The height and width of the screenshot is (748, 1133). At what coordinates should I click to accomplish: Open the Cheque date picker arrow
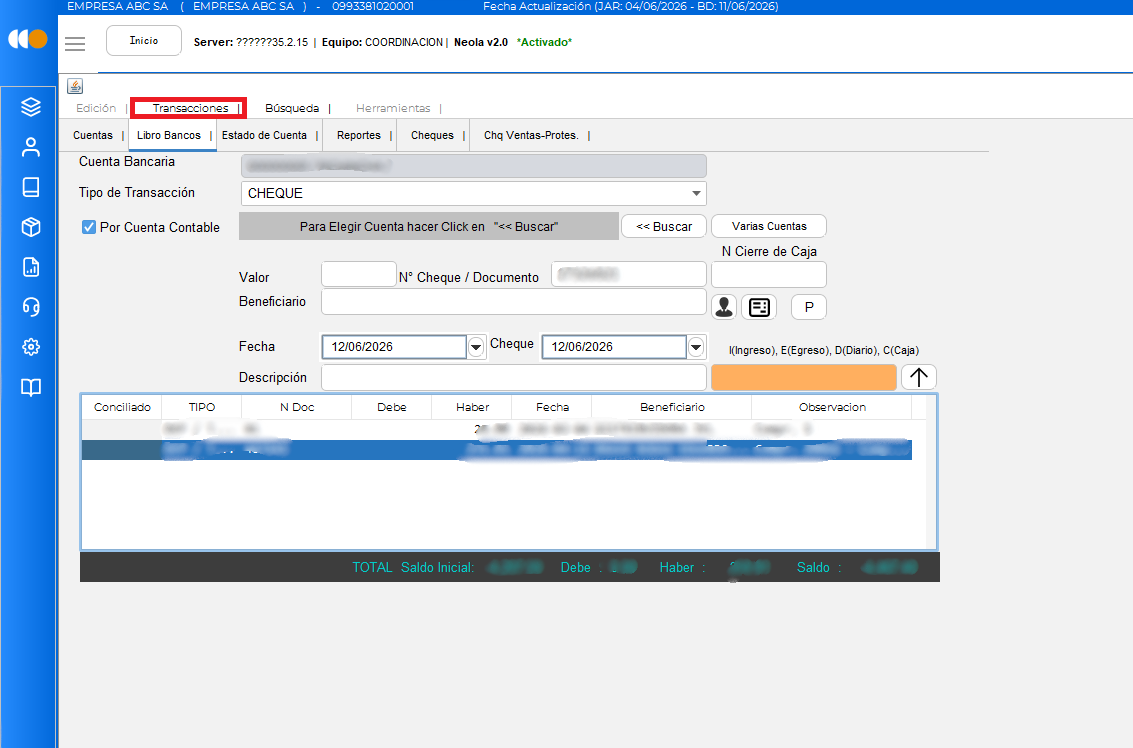coord(696,347)
